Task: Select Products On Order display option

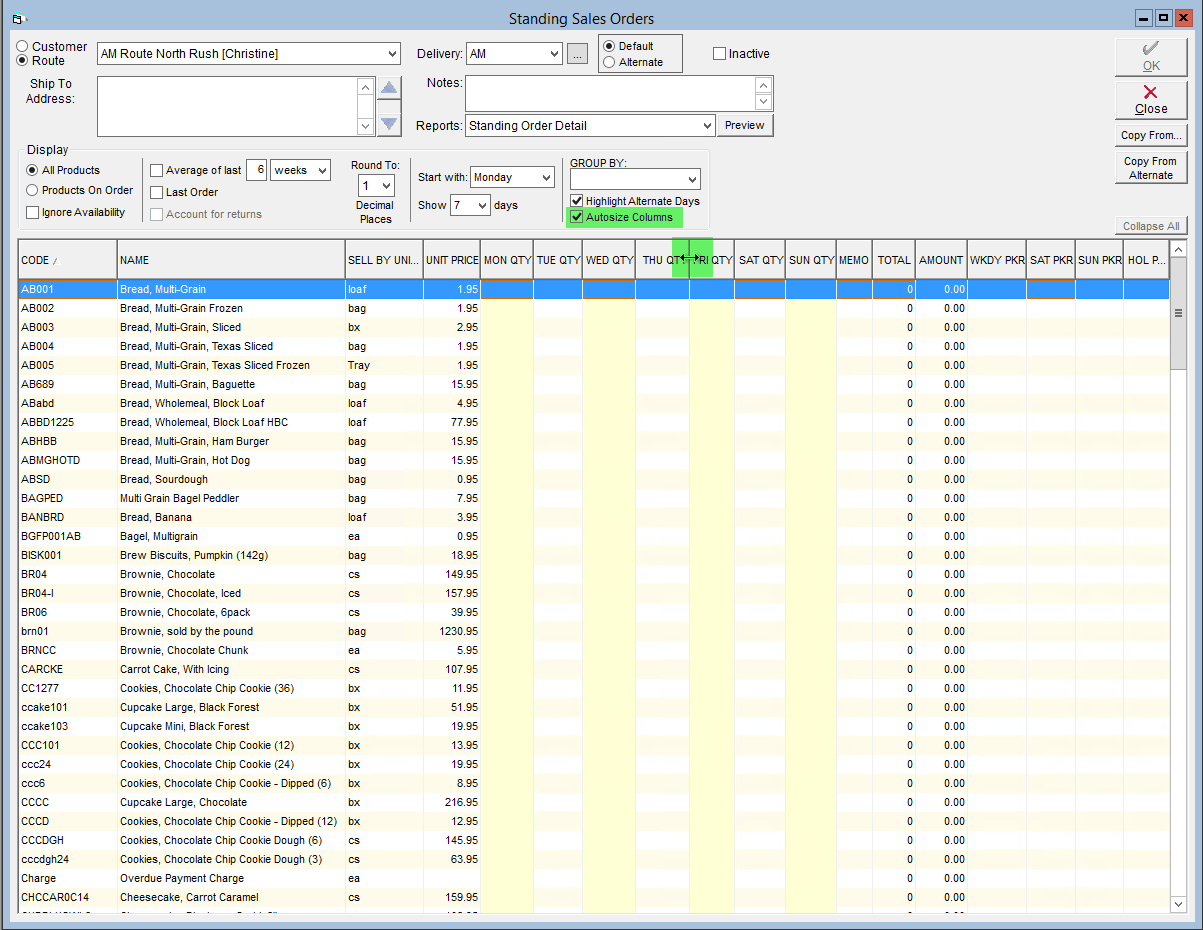Action: click(32, 190)
